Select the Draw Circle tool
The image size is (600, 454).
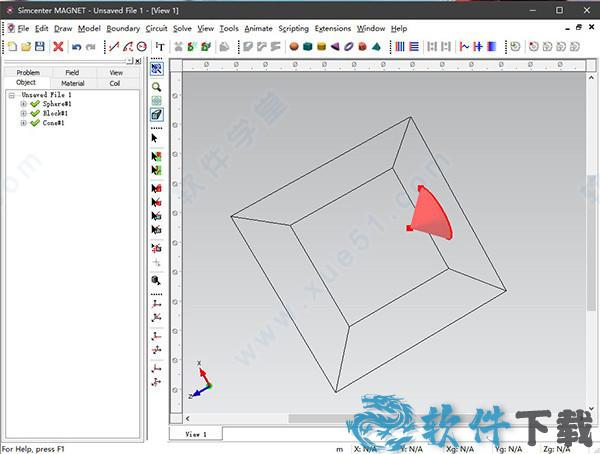click(x=142, y=47)
